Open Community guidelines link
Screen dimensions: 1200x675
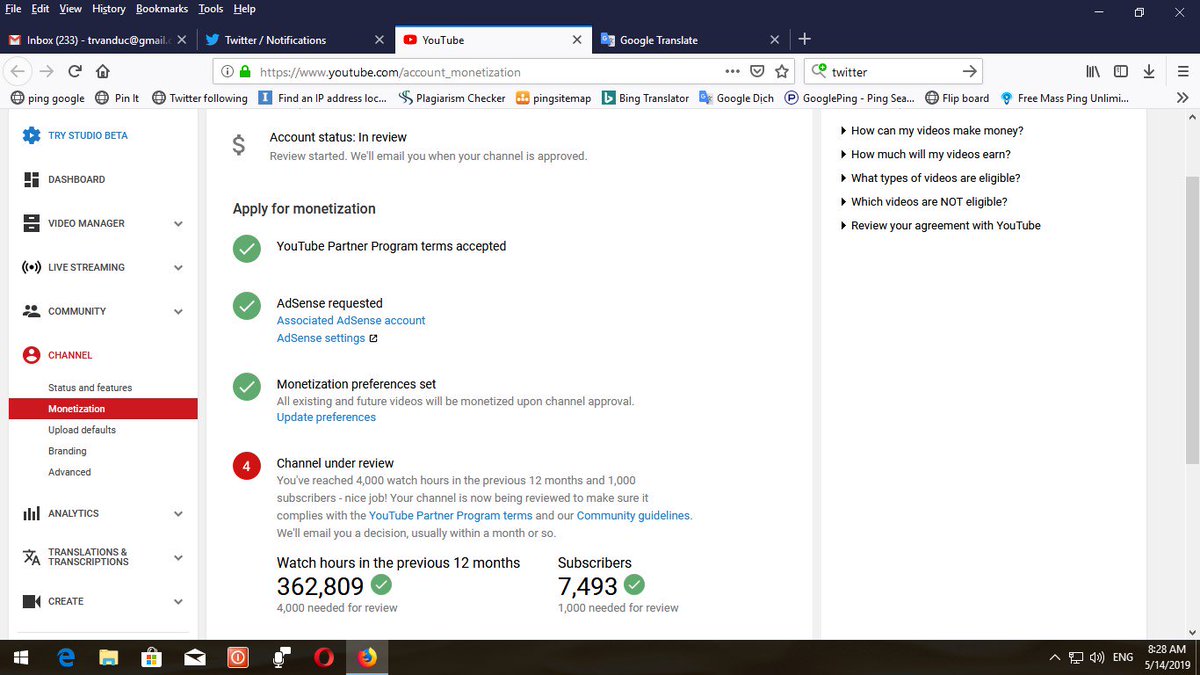point(633,516)
